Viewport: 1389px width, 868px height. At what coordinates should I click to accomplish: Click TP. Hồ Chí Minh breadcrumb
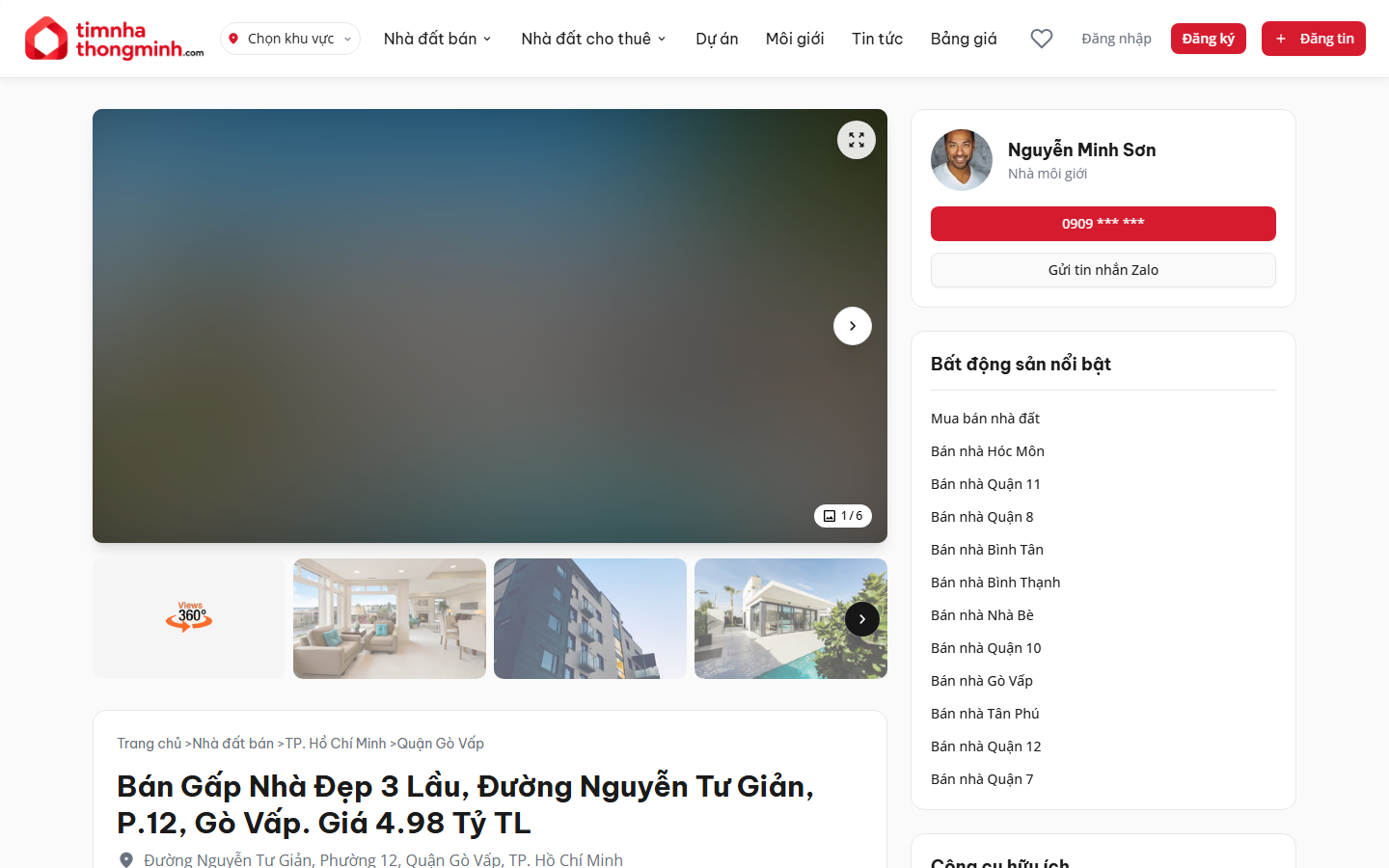pyautogui.click(x=336, y=744)
